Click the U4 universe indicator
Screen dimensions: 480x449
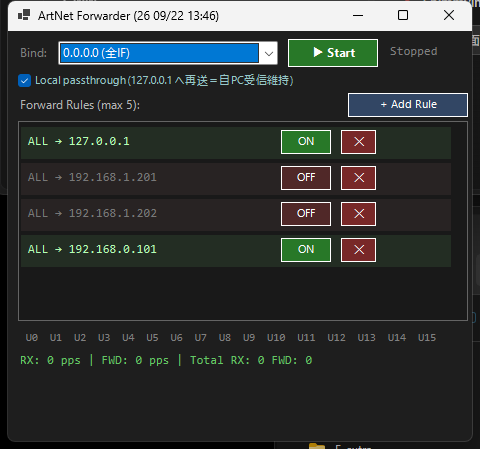click(x=128, y=338)
